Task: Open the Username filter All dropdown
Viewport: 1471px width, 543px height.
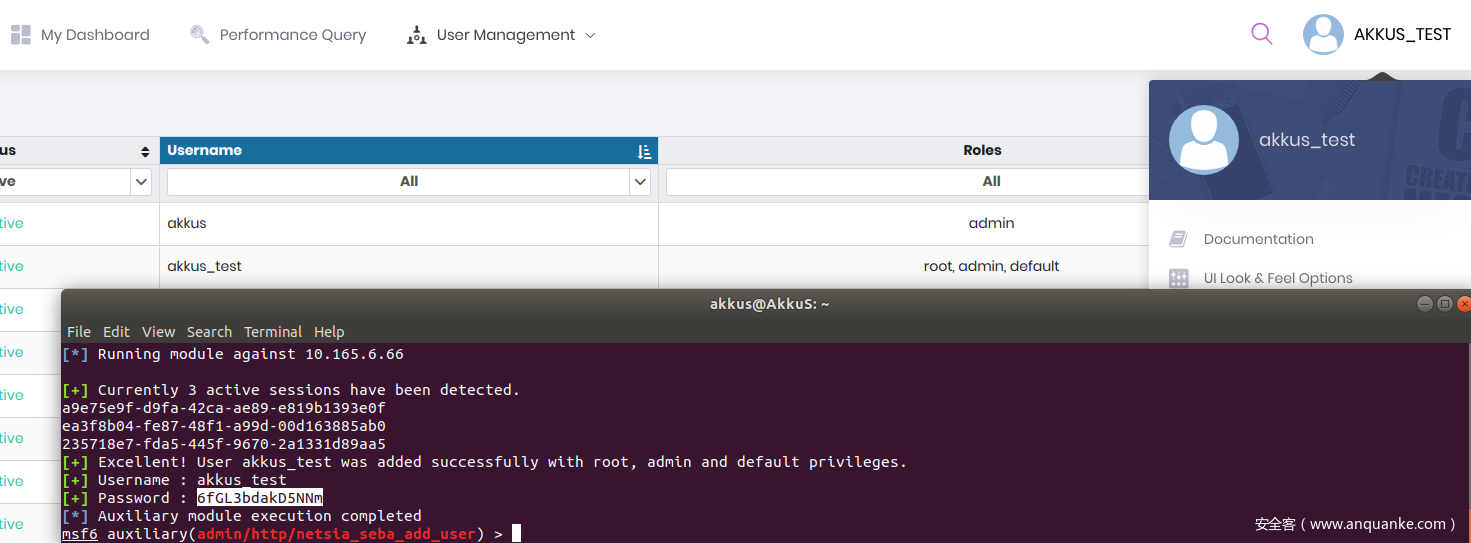Action: 640,182
